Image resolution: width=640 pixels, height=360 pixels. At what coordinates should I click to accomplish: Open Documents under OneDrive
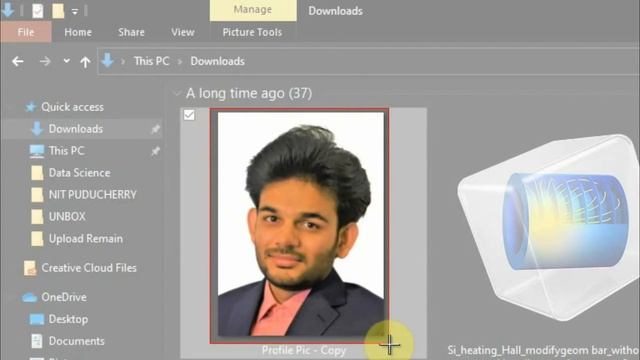point(76,341)
